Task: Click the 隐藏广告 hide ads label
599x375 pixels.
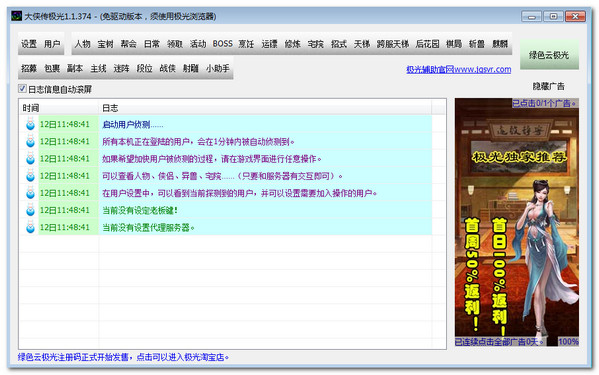Action: (549, 86)
